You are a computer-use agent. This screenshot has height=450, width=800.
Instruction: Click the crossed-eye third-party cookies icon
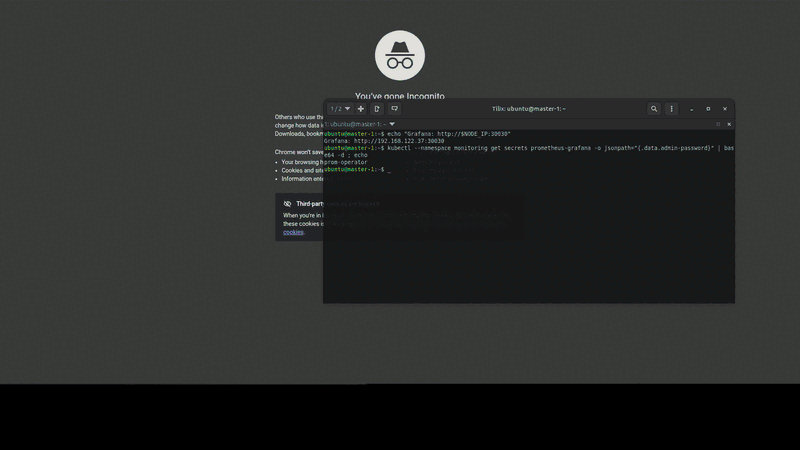pos(287,204)
